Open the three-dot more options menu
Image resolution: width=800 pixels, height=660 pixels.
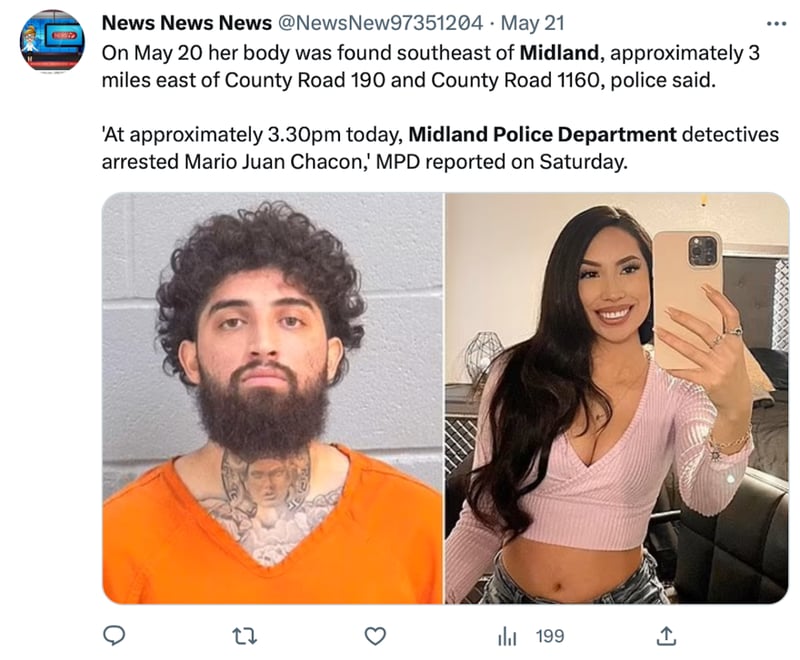[x=777, y=23]
